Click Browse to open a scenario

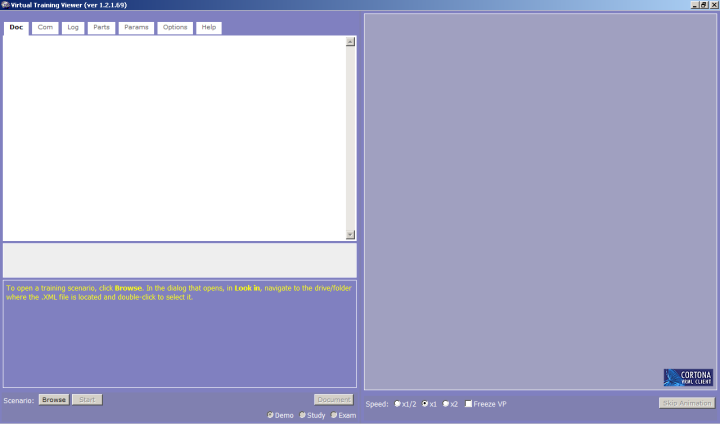pyautogui.click(x=54, y=400)
